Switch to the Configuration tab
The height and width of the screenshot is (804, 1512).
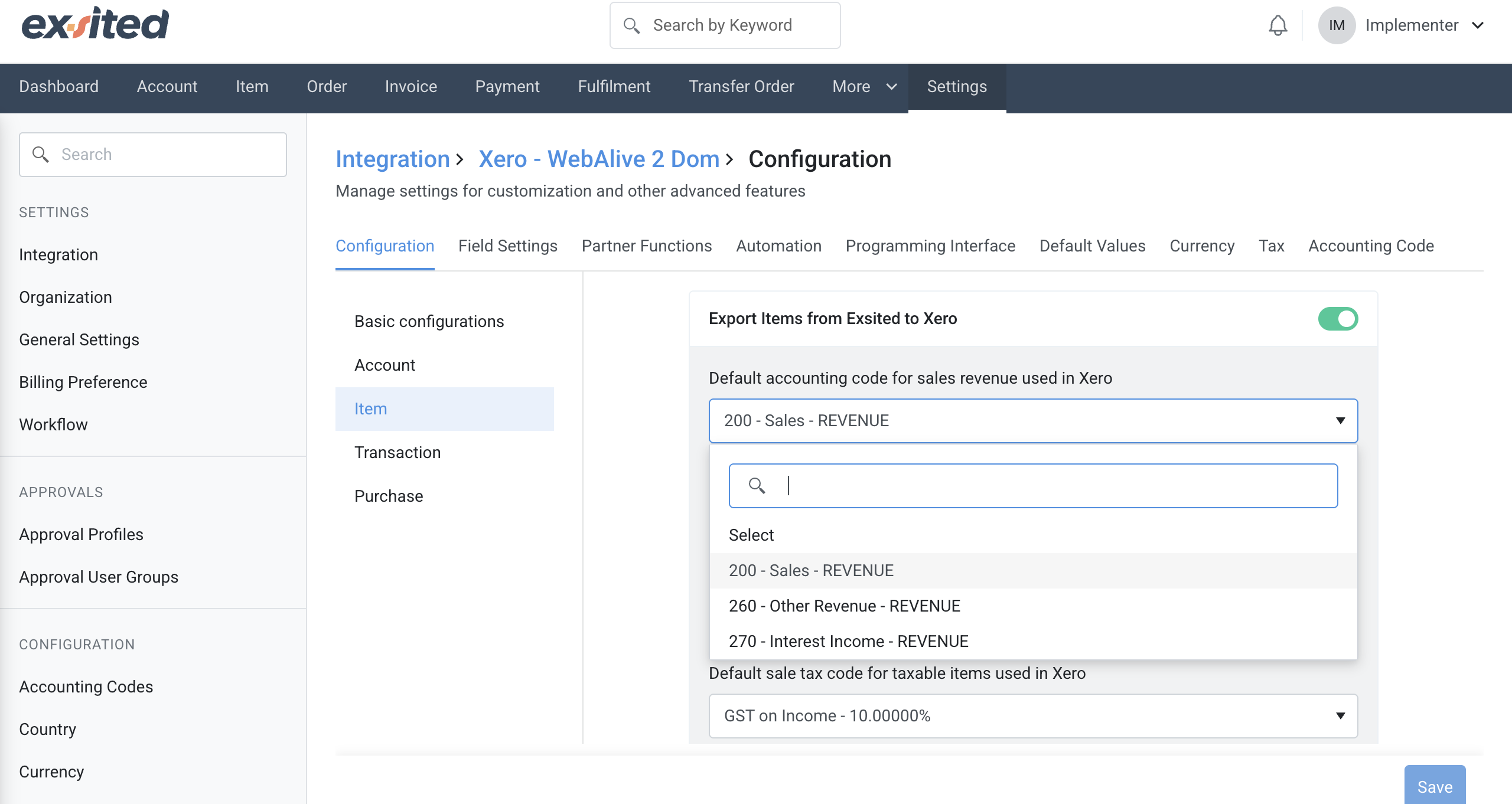click(x=384, y=246)
